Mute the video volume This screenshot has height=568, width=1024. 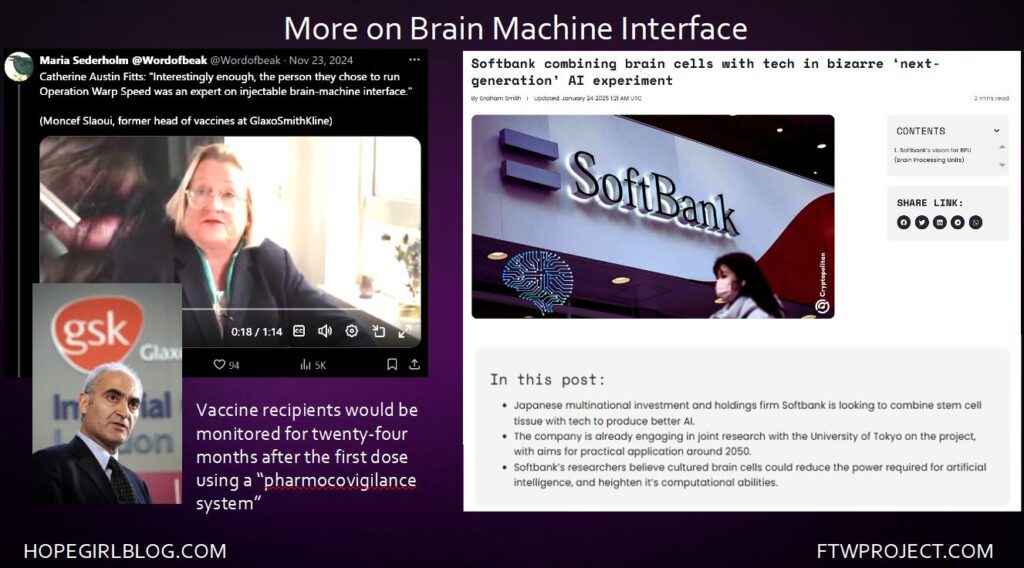(325, 331)
